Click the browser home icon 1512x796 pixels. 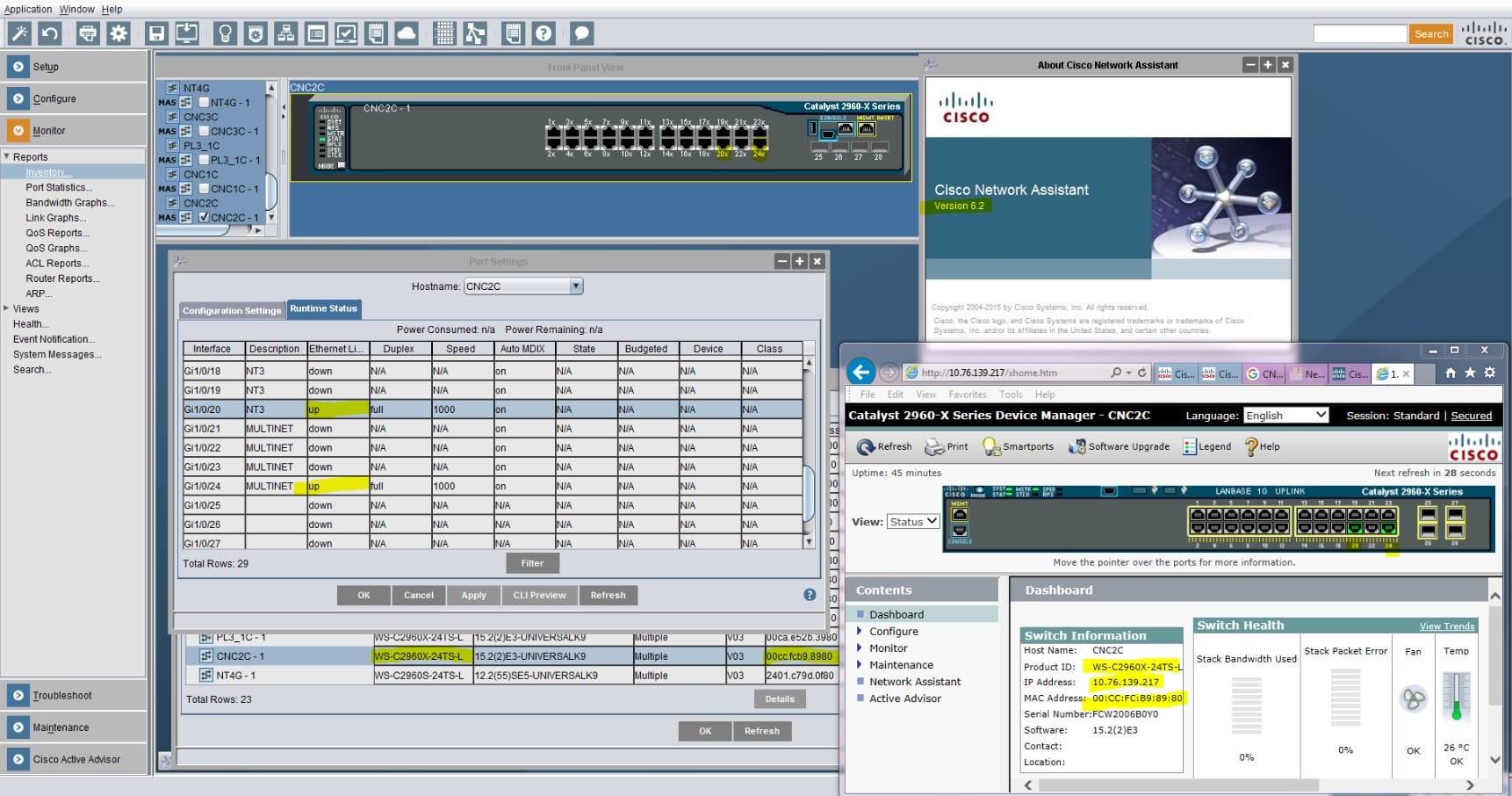(1450, 373)
